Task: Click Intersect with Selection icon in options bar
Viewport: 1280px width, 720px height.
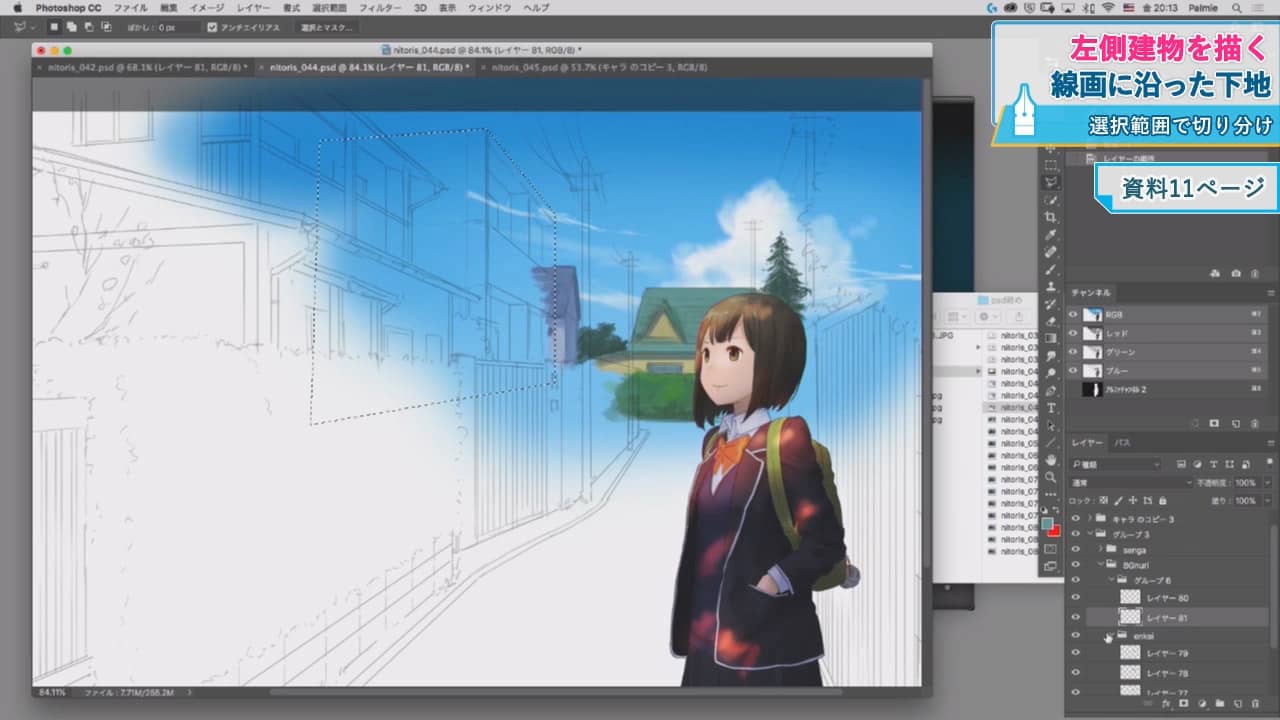Action: 106,27
